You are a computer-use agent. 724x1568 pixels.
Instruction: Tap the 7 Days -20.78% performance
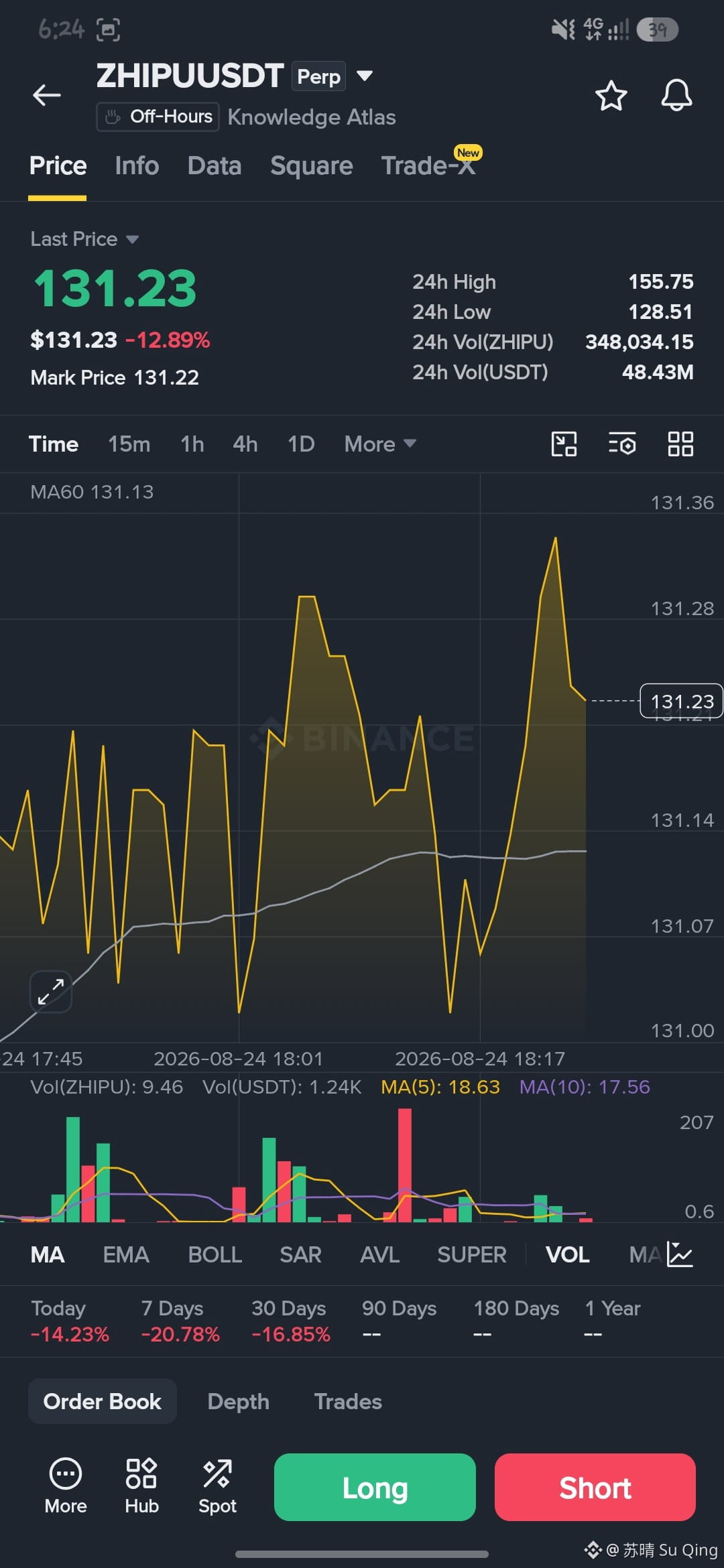[180, 1321]
